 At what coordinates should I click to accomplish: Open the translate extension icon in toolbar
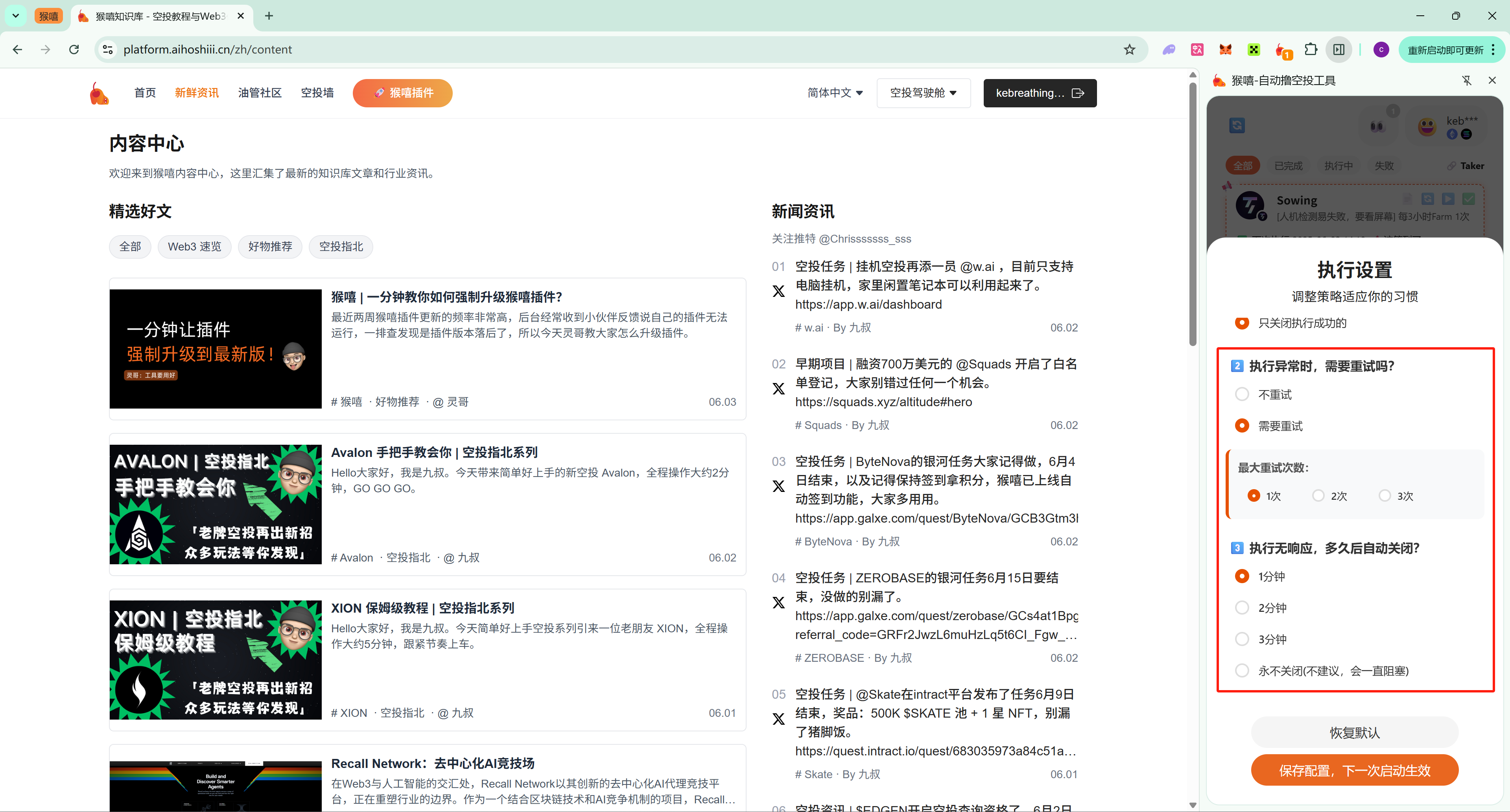[x=1197, y=50]
